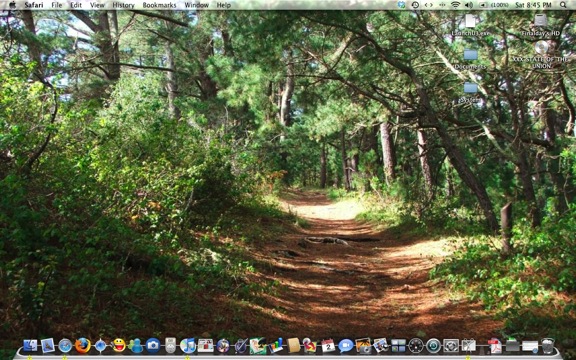Click the Wi-Fi status icon
The width and height of the screenshot is (576, 360).
tap(456, 5)
